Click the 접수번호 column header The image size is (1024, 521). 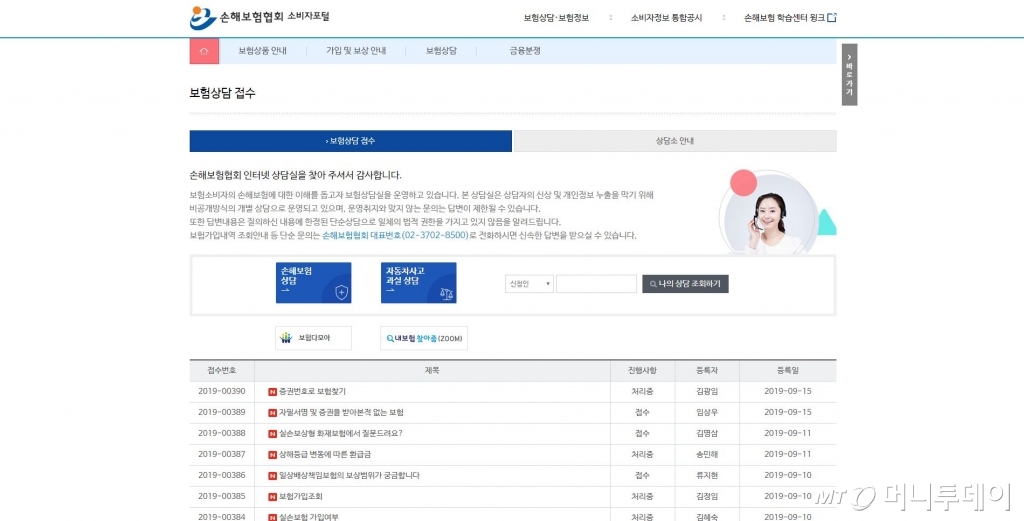[x=222, y=371]
